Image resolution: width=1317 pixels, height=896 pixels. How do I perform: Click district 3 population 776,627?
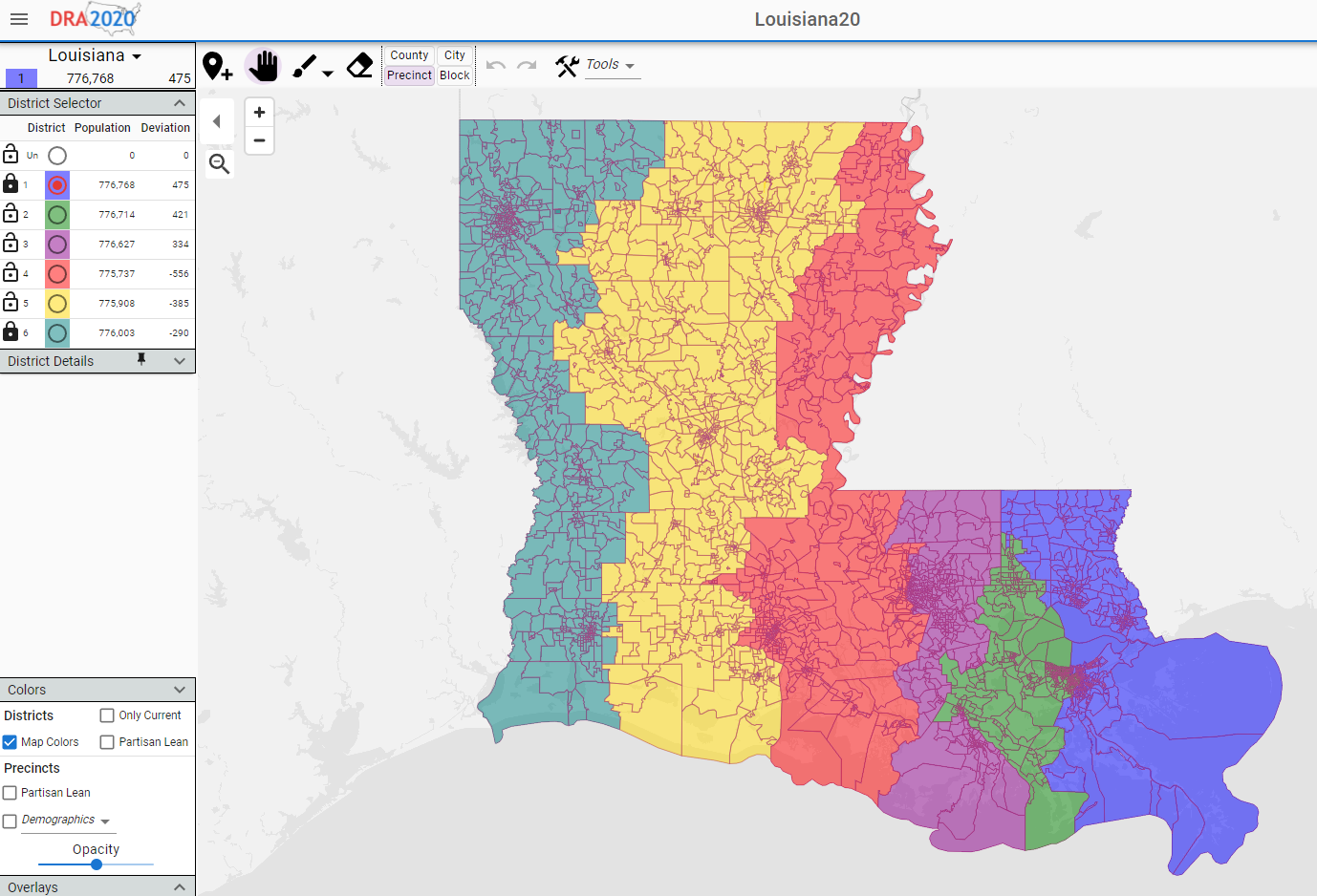[117, 245]
